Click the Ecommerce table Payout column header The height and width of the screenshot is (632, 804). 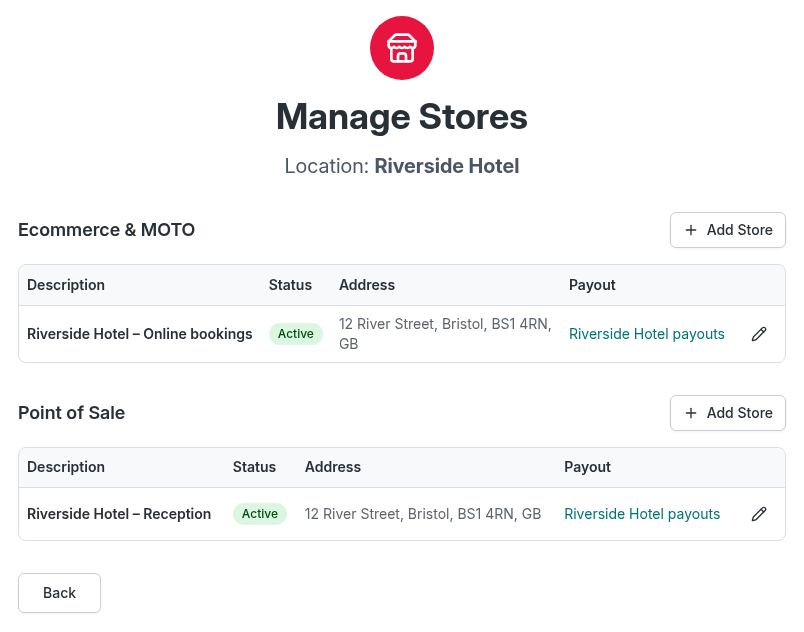point(592,285)
